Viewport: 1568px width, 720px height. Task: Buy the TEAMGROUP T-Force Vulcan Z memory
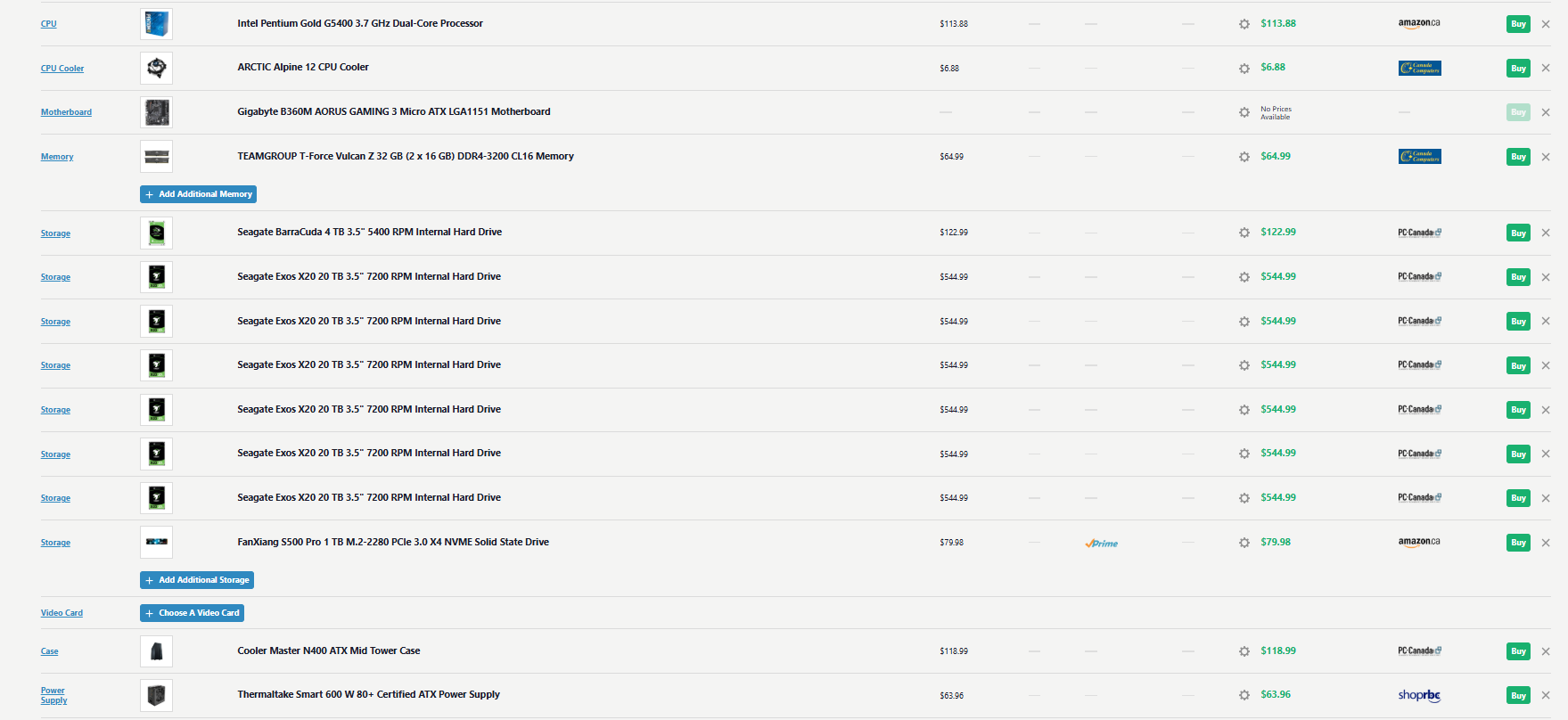(1518, 157)
